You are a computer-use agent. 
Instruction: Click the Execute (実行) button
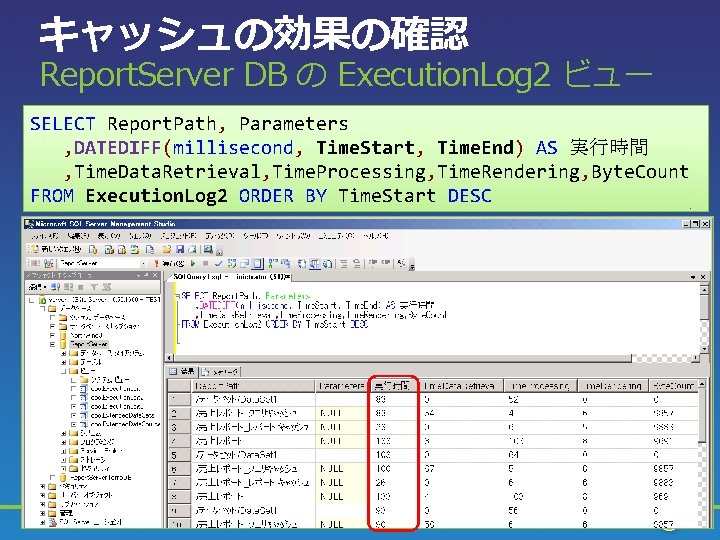[x=169, y=264]
